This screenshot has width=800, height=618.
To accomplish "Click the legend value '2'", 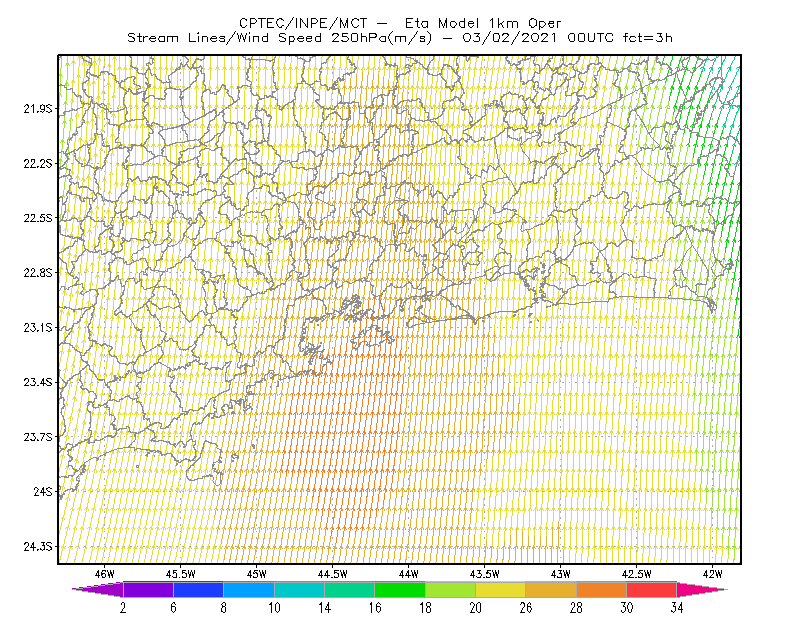I will pyautogui.click(x=123, y=608).
